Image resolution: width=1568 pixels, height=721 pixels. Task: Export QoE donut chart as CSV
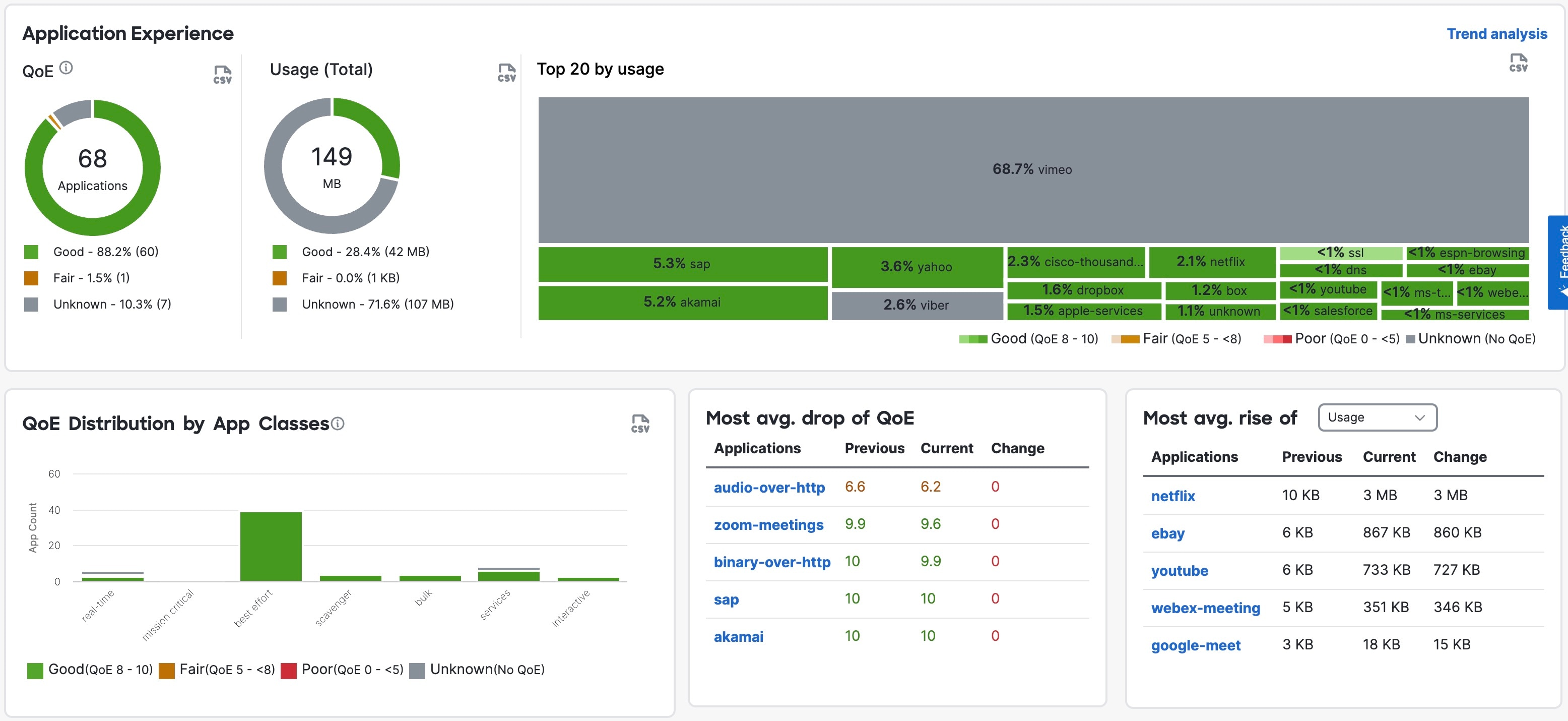(x=222, y=75)
